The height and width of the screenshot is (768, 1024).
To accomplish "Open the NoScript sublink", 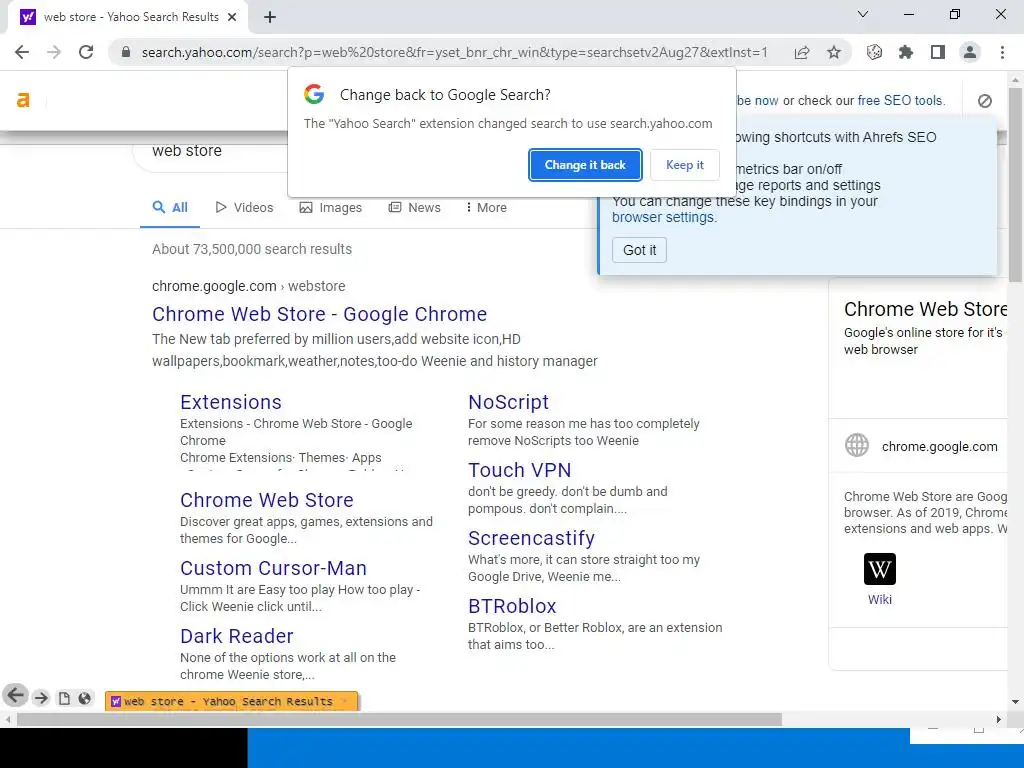I will pyautogui.click(x=508, y=402).
